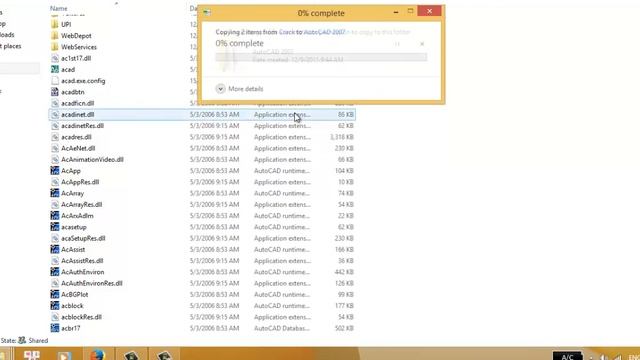640x360 pixels.
Task: Select the file AcAnimationVideo.dll
Action: [92, 160]
